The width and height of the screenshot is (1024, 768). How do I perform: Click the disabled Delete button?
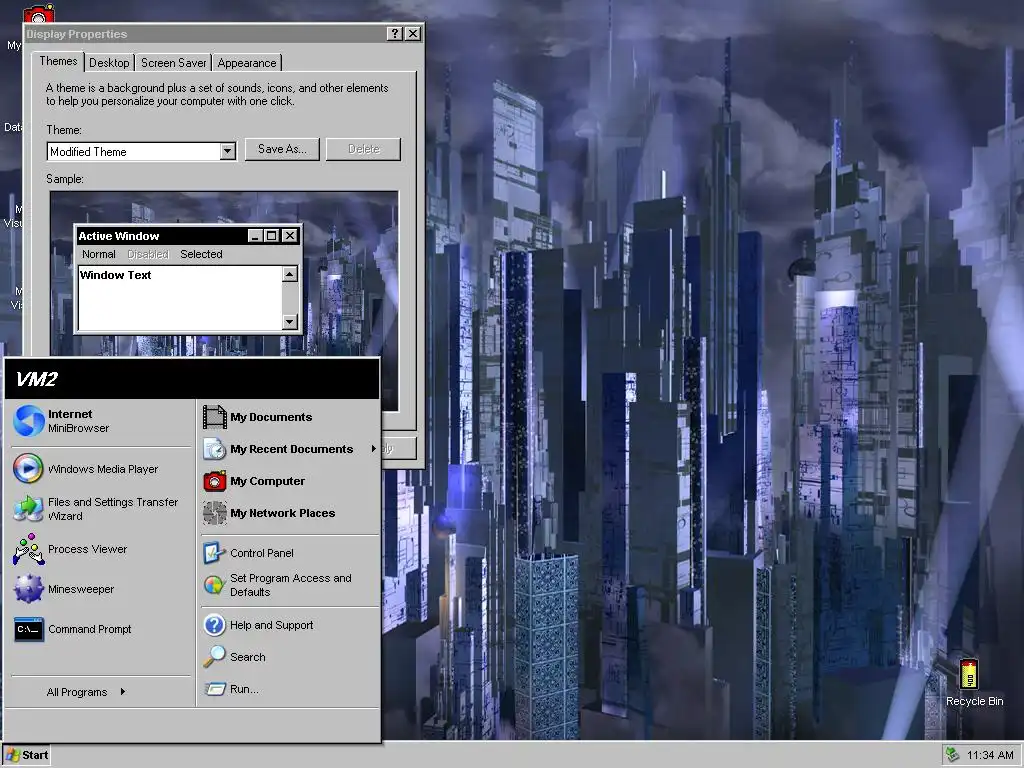(364, 149)
